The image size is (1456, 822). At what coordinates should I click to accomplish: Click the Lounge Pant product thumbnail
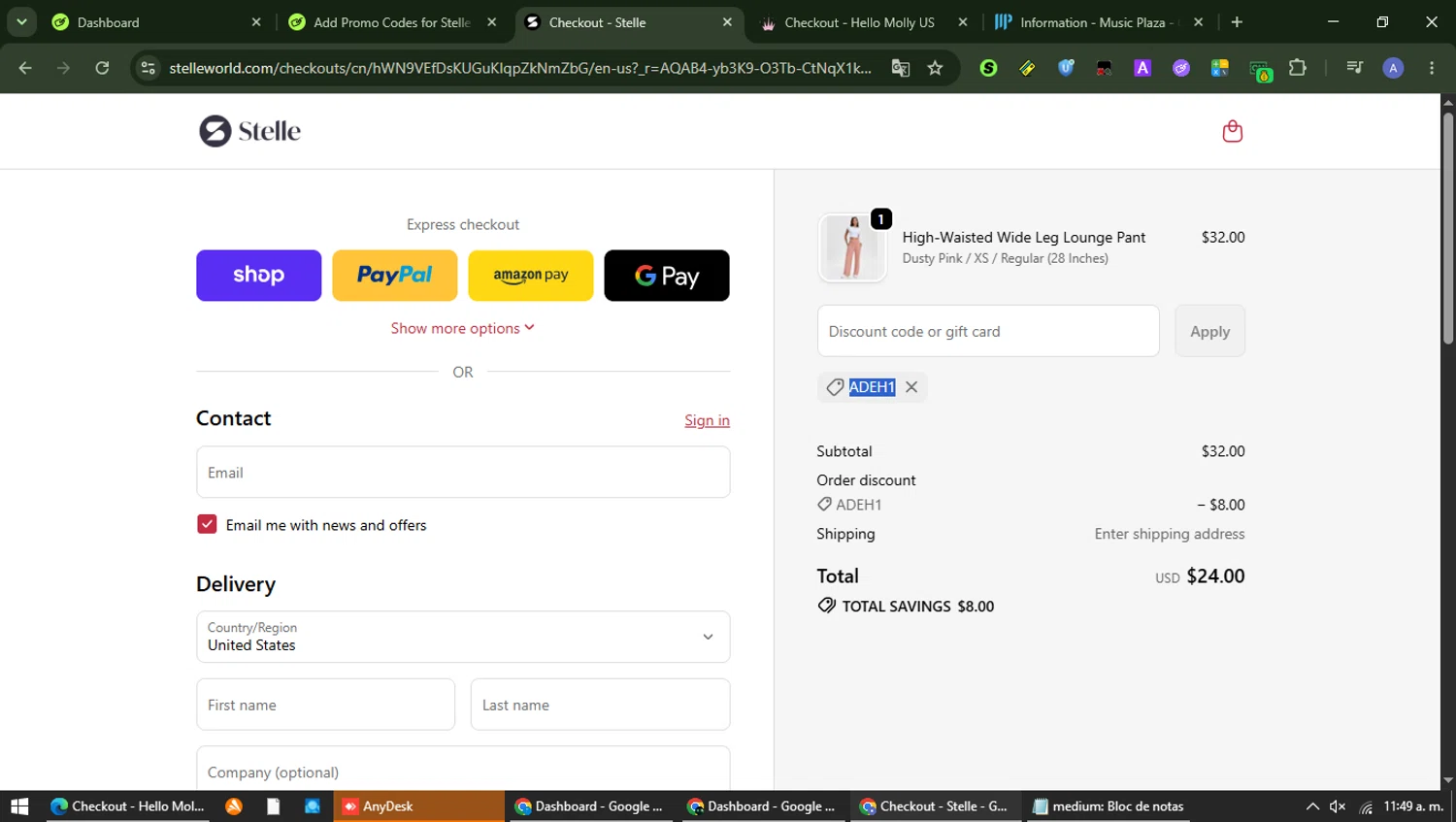point(852,247)
